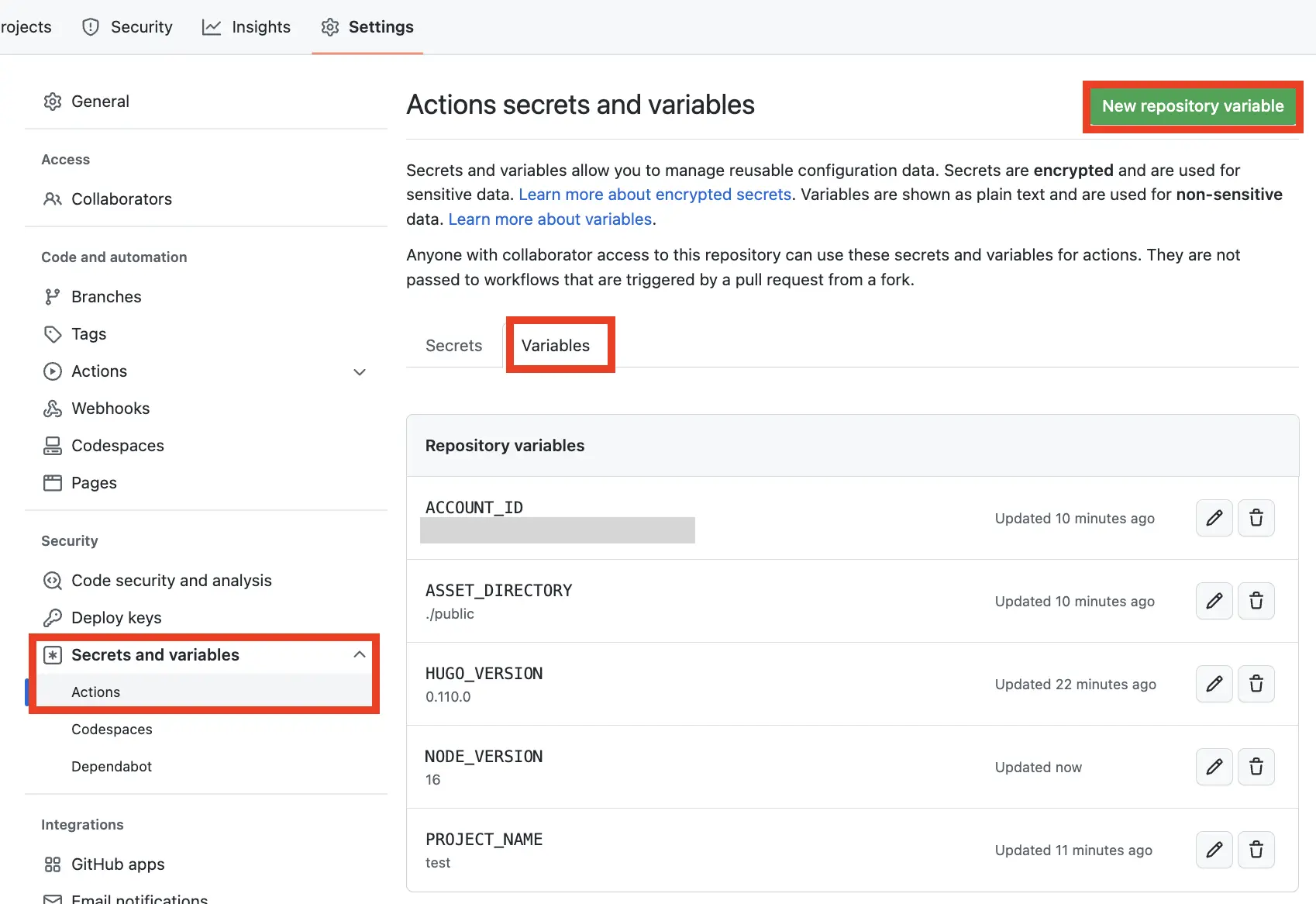The width and height of the screenshot is (1316, 904).
Task: Expand the Actions sidebar menu
Action: [359, 372]
